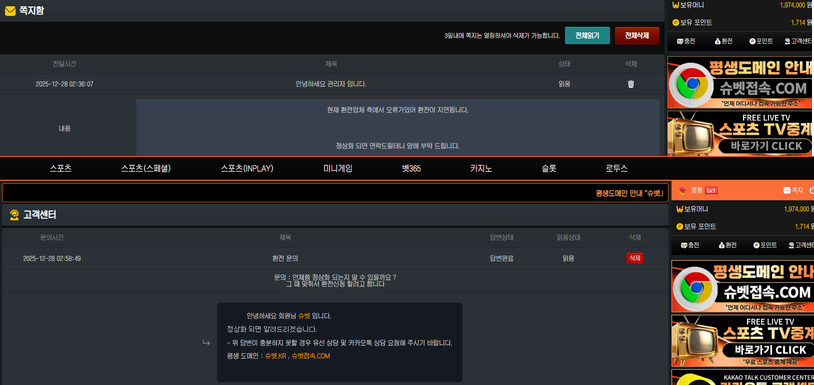The height and width of the screenshot is (385, 814).
Task: Click the Lv.1 level badge
Action: tap(711, 190)
